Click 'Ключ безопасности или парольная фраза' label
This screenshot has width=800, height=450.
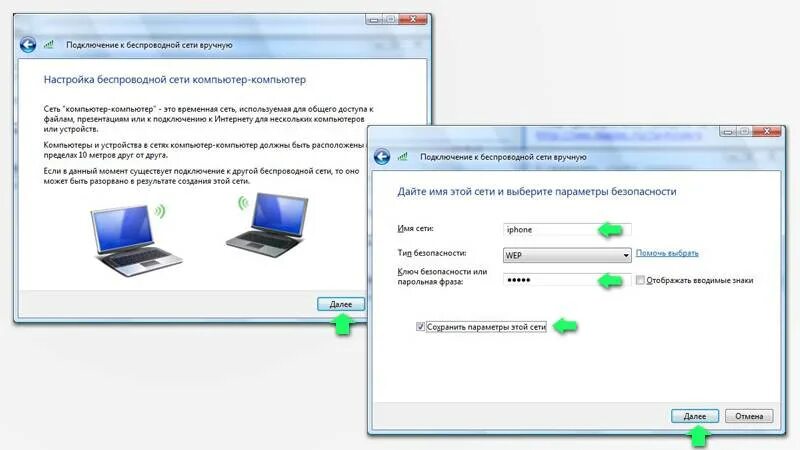[x=442, y=277]
